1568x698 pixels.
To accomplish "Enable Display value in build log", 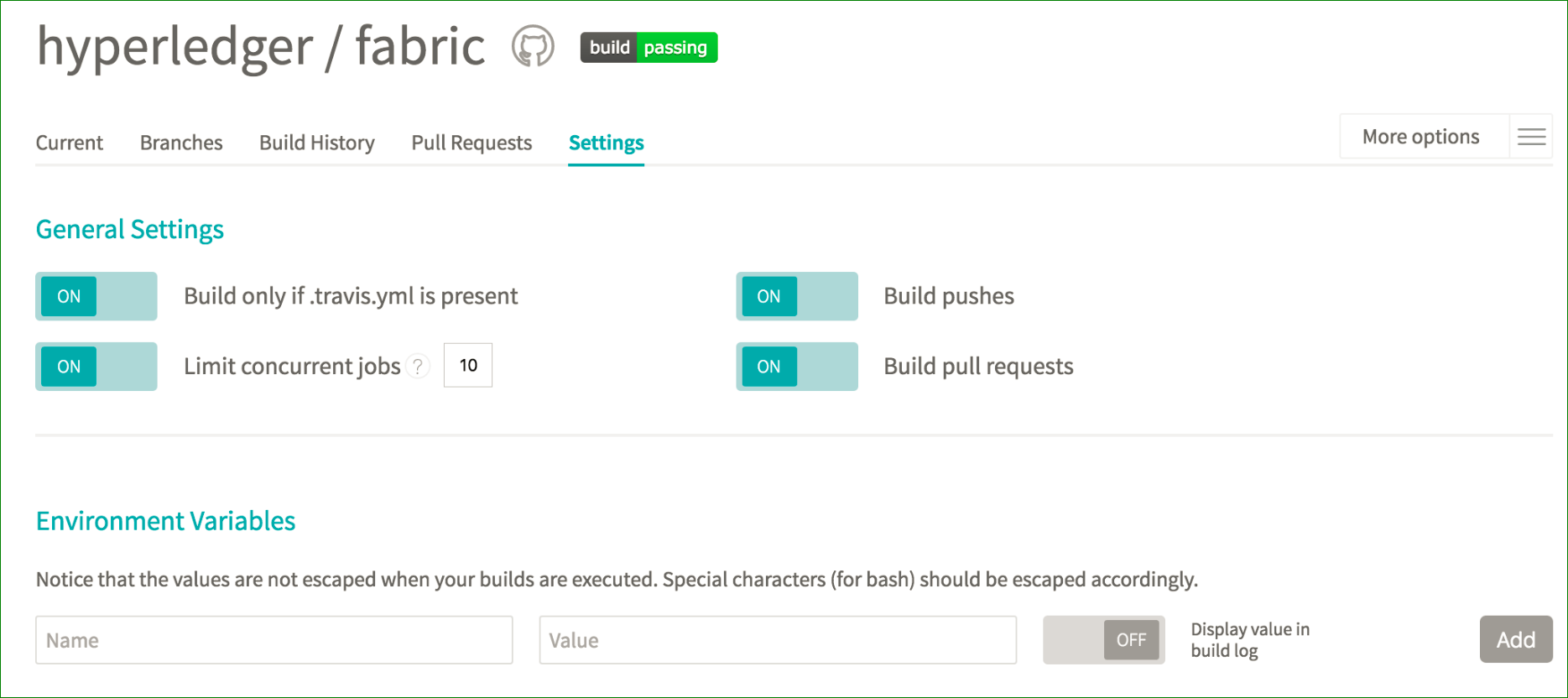I will pyautogui.click(x=1104, y=640).
